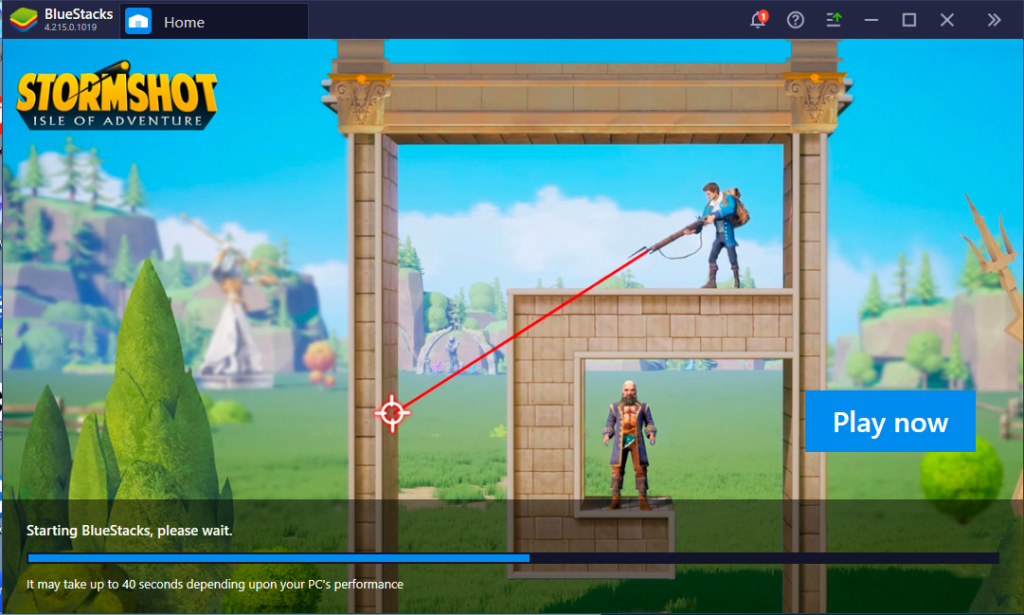Click the BlueStacks logo

[24, 20]
